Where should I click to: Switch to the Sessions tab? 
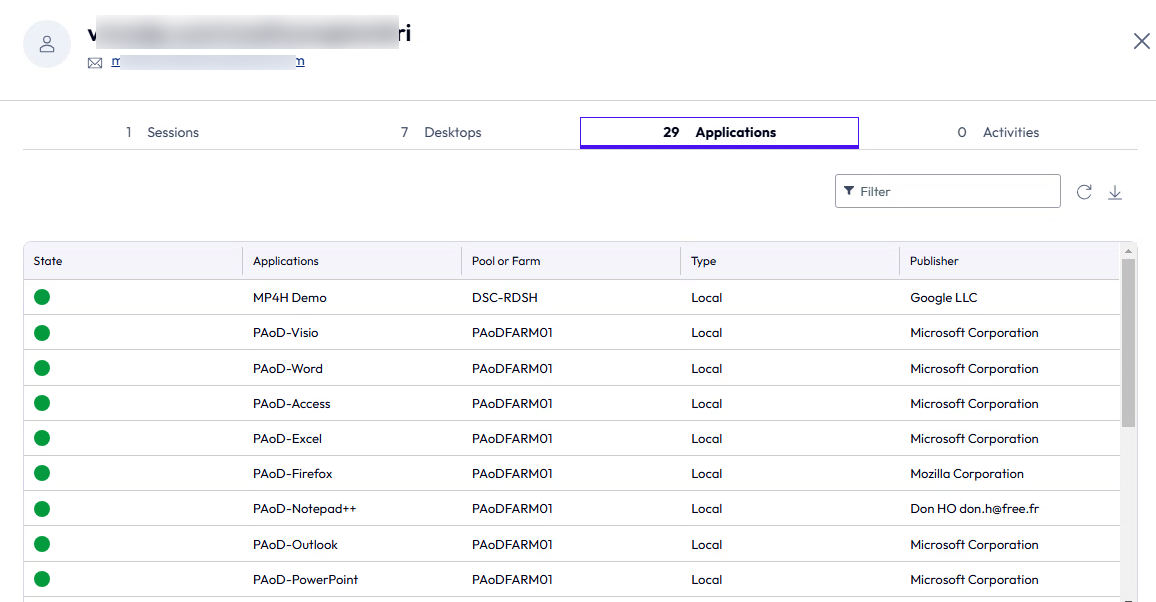coord(162,132)
